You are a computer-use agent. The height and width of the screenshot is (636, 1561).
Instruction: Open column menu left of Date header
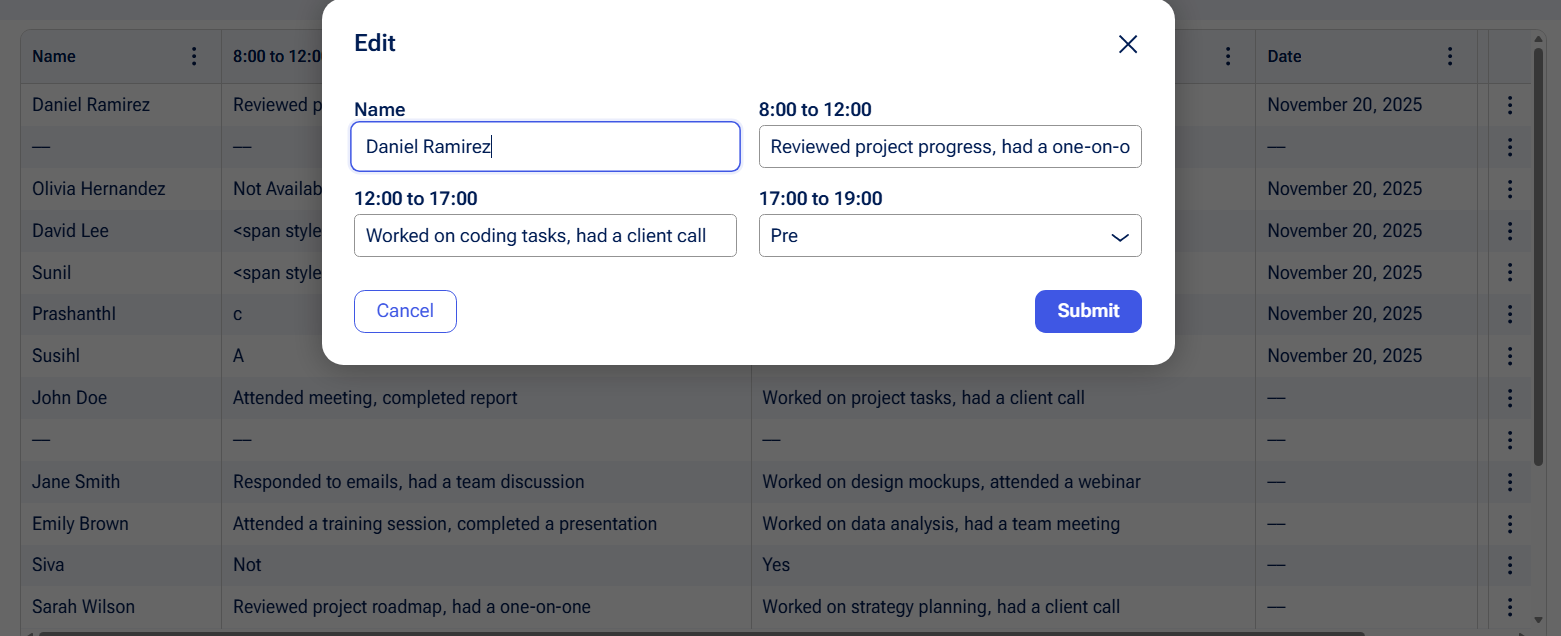tap(1228, 57)
